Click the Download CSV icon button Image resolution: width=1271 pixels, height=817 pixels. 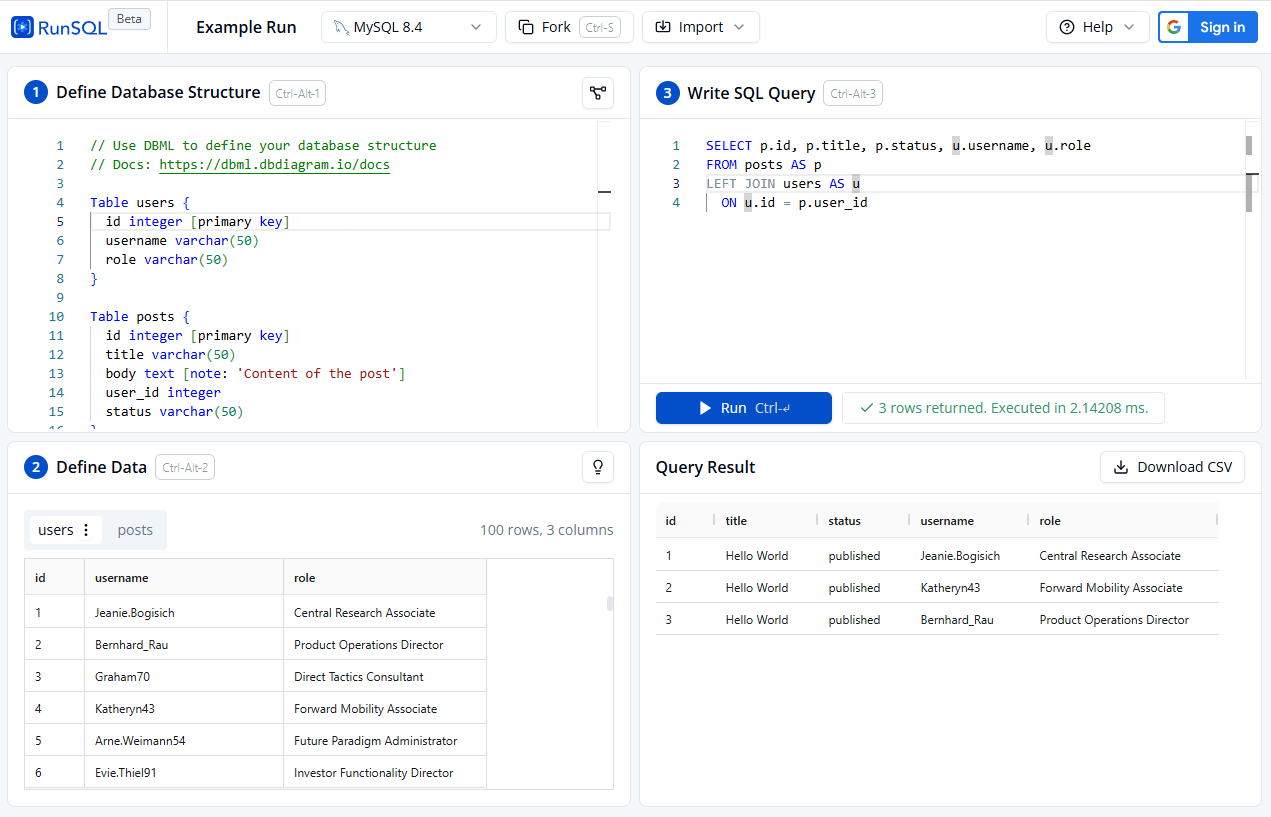[x=1121, y=467]
